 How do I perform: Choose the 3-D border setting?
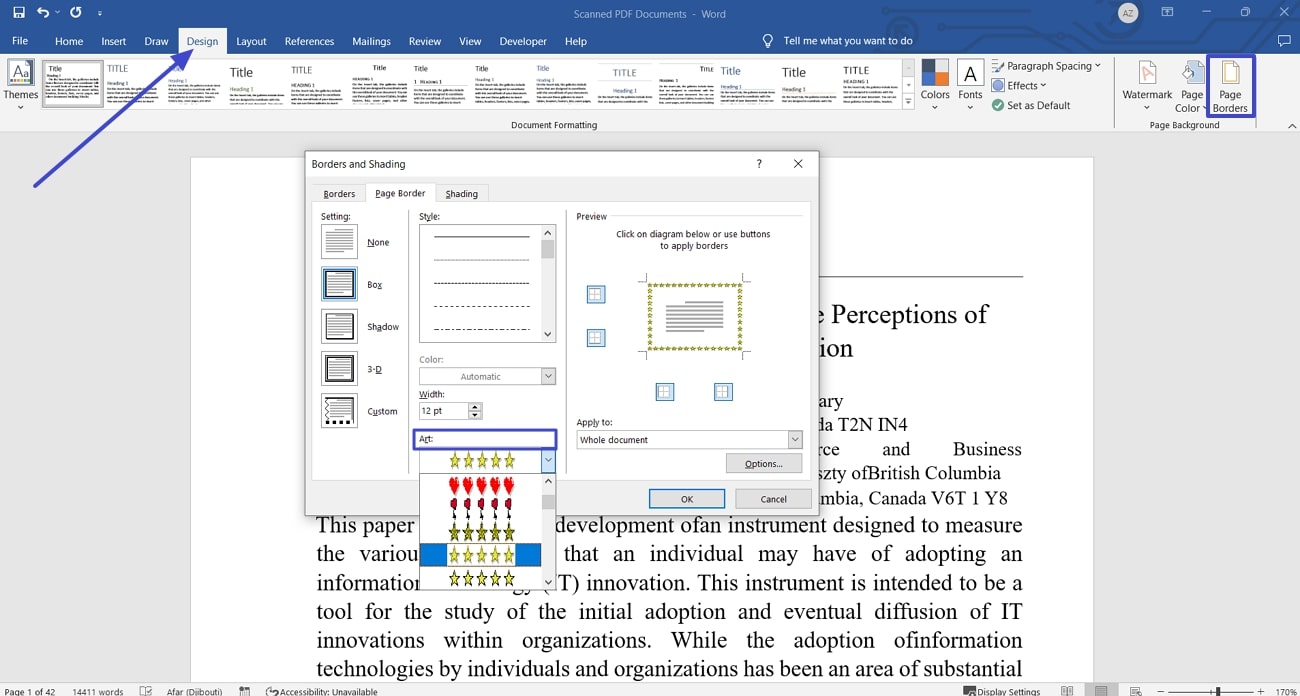(340, 369)
